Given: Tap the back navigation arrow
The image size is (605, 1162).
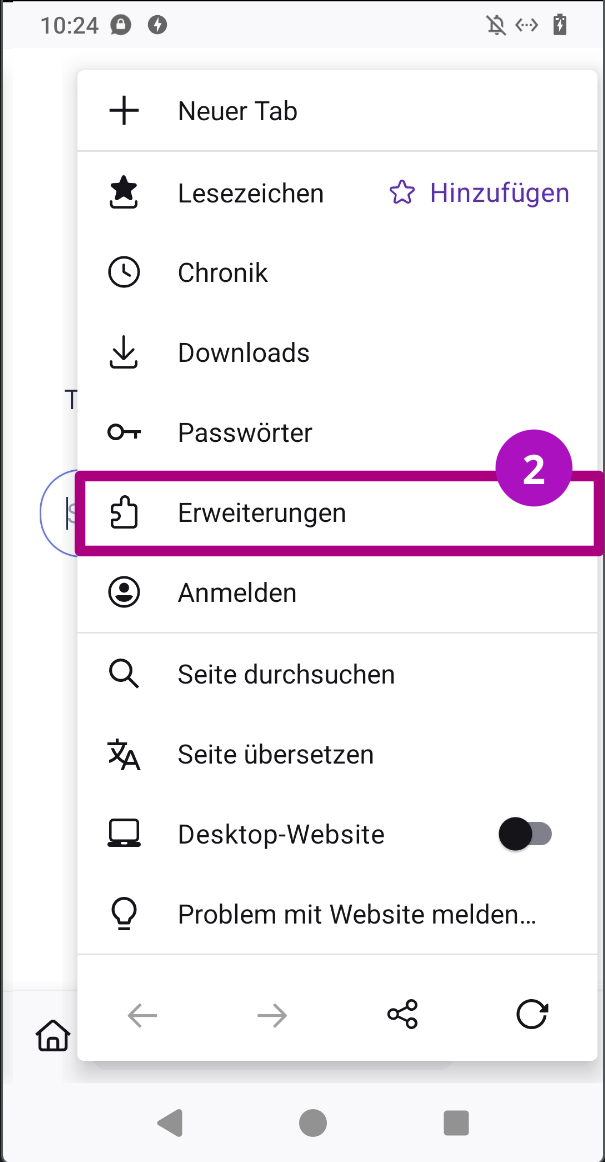Looking at the screenshot, I should tap(142, 1014).
